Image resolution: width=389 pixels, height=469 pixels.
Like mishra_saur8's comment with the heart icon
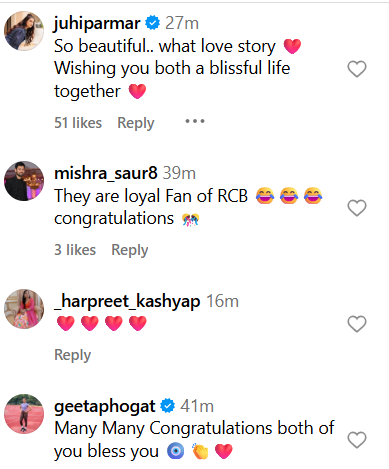point(357,208)
